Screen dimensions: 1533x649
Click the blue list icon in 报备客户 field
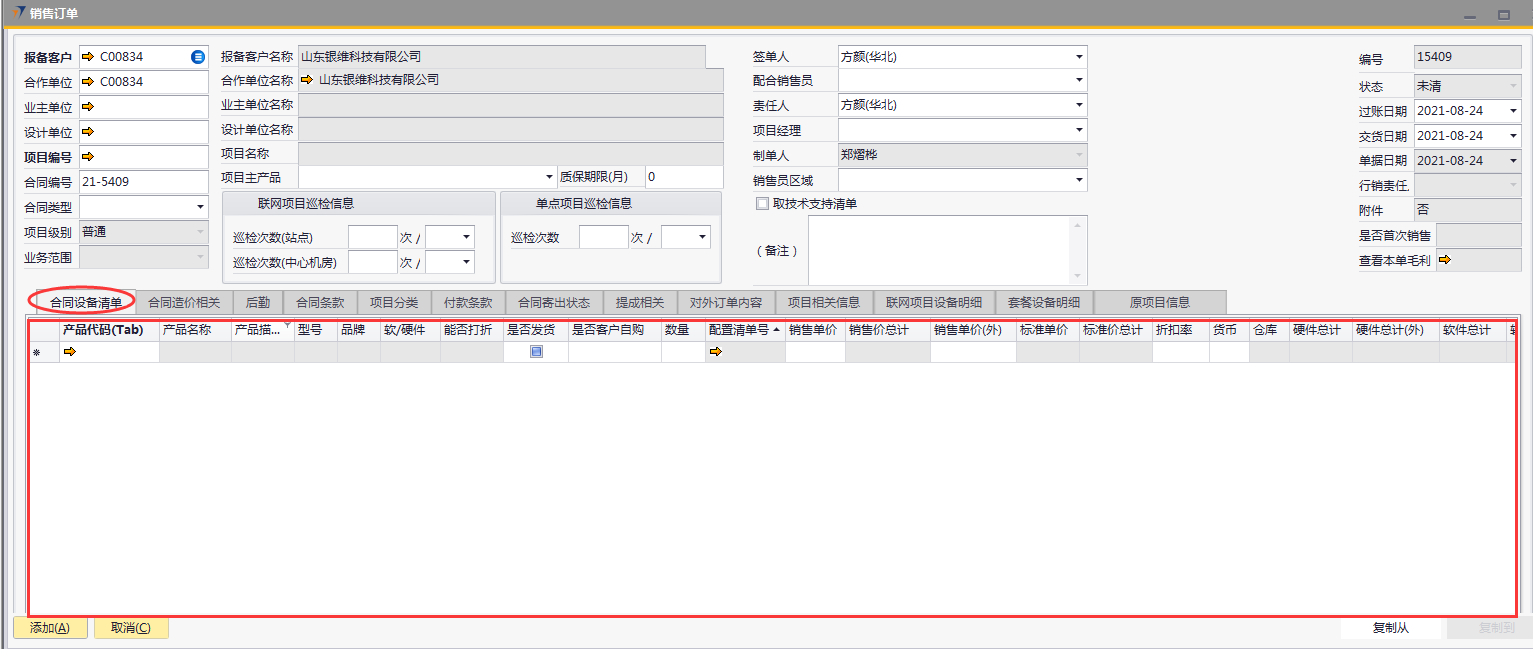pos(198,57)
